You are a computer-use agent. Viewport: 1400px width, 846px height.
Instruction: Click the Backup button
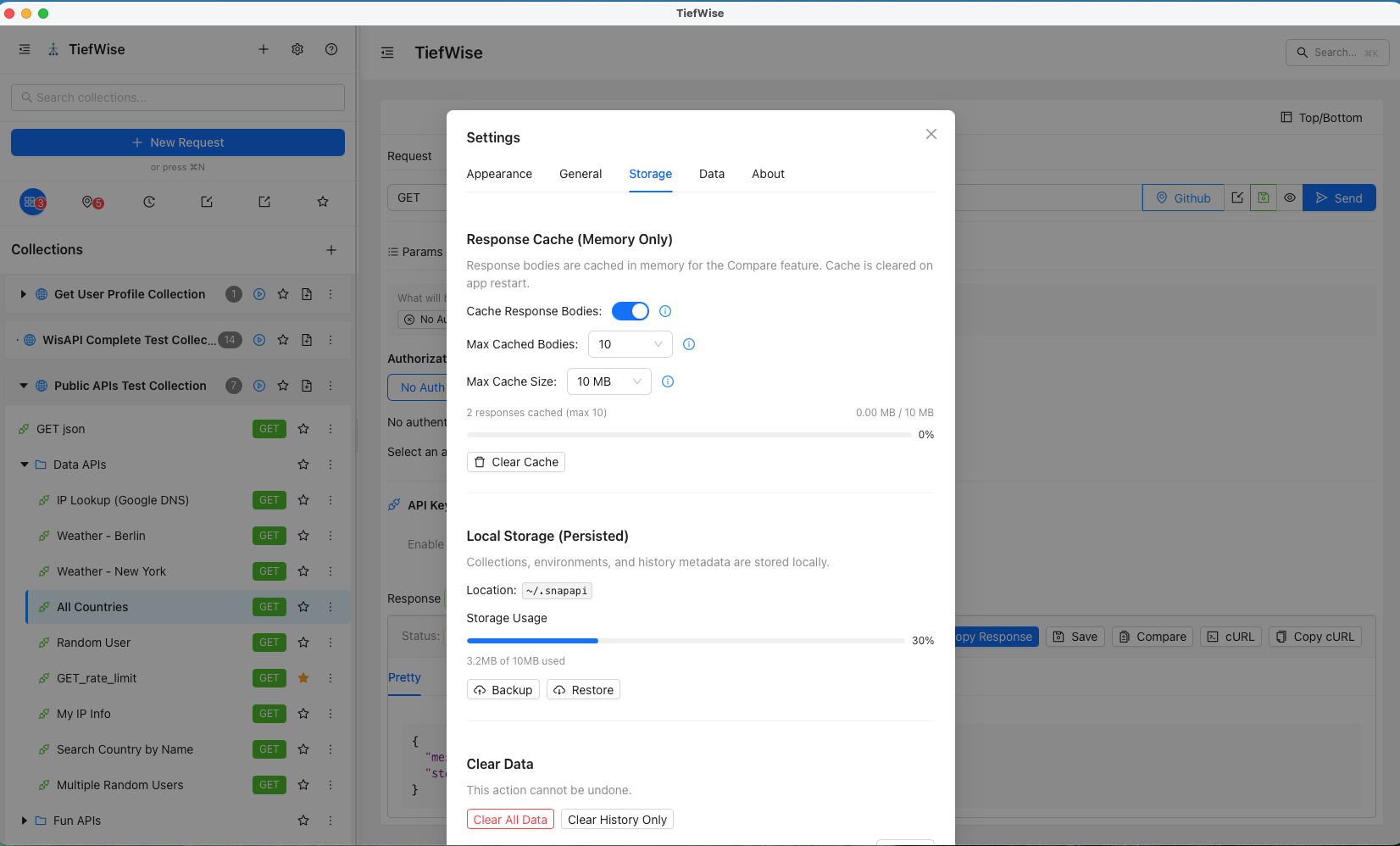[x=503, y=690]
